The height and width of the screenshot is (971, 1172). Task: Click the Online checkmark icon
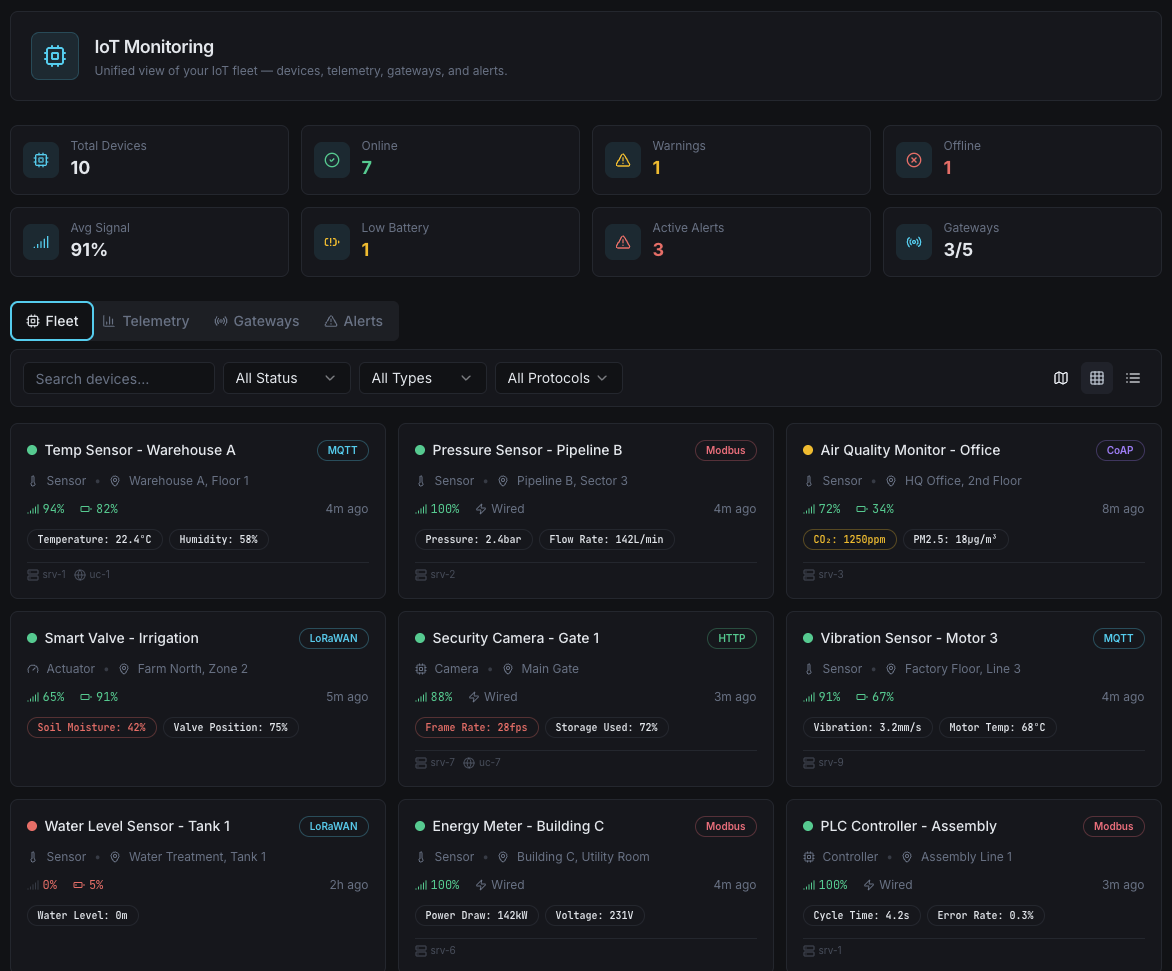(x=332, y=160)
